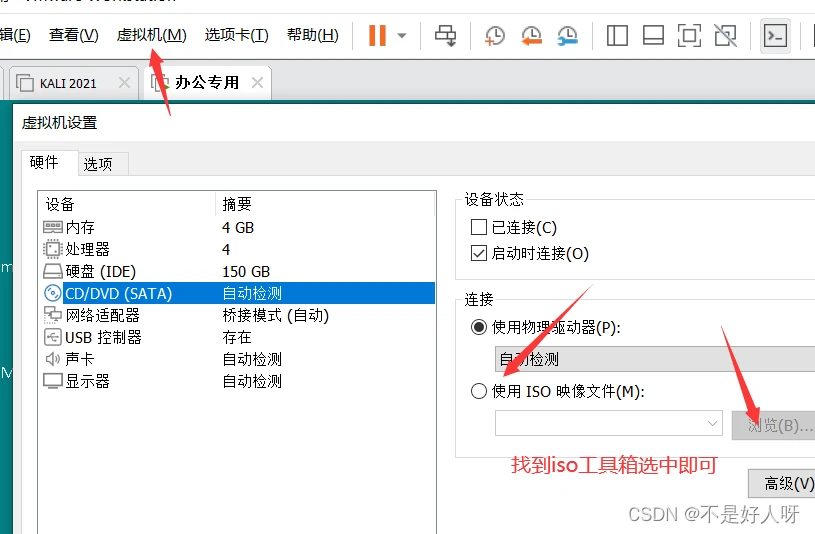Click the 4 GB memory summary value

coord(238,228)
